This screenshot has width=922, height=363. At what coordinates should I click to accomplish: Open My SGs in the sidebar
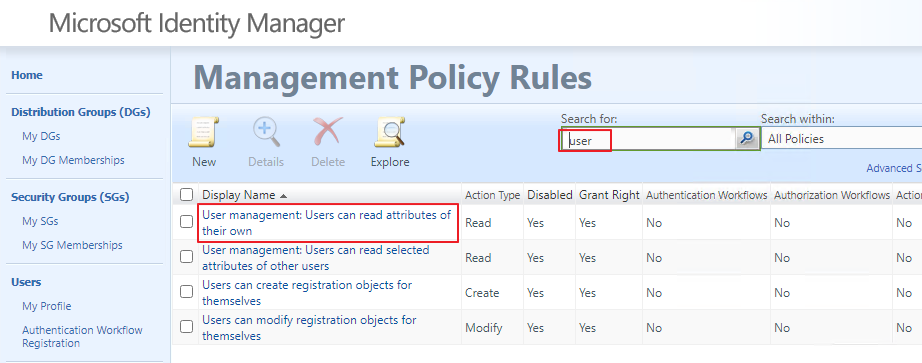[x=40, y=221]
